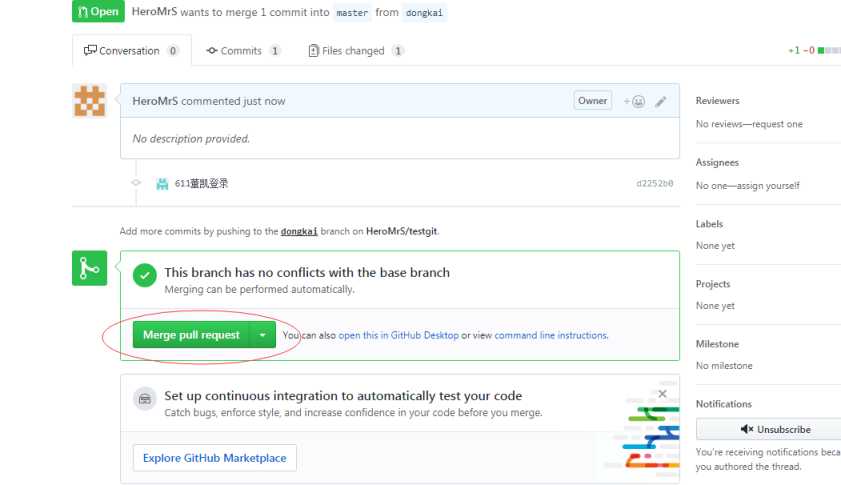
Task: Expand the merge options dropdown arrow
Action: point(262,335)
